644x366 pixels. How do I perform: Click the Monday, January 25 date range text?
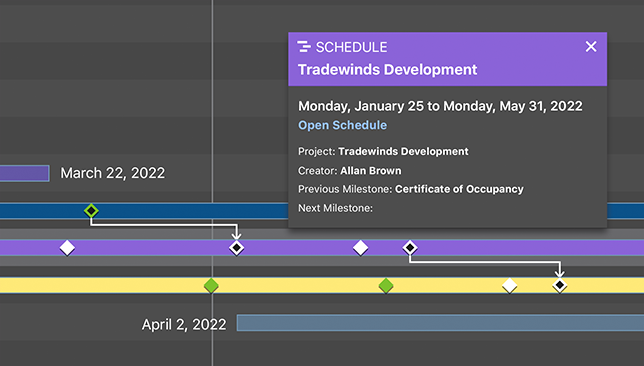pos(440,106)
